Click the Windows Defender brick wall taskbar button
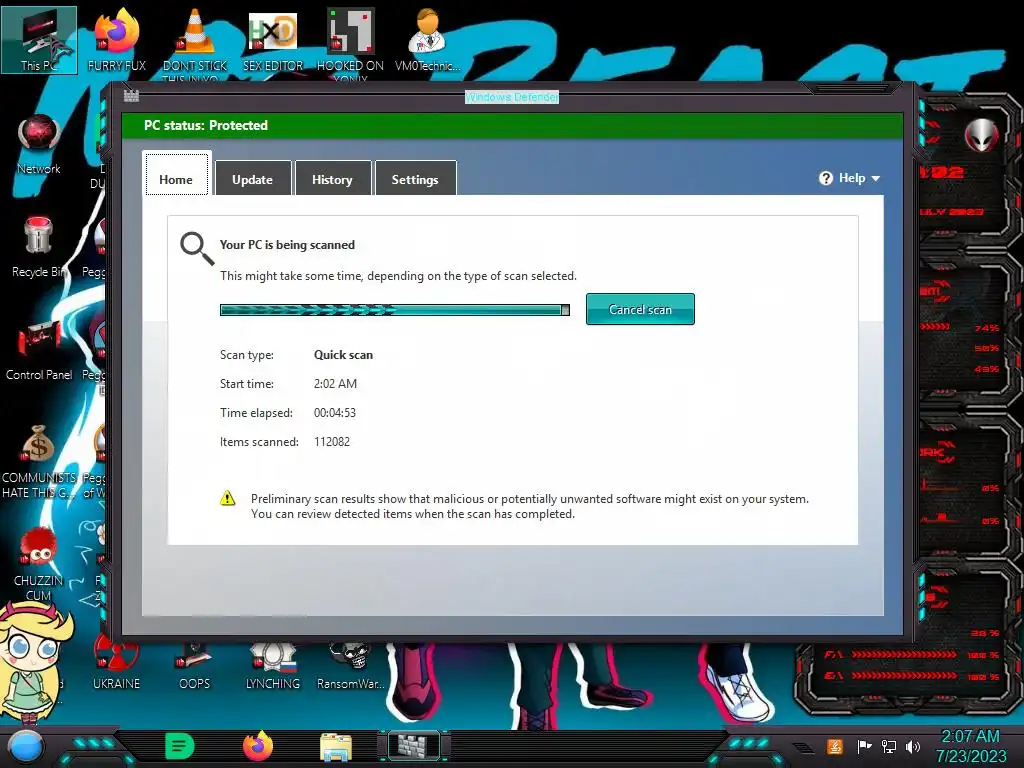1024x768 pixels. pos(415,746)
